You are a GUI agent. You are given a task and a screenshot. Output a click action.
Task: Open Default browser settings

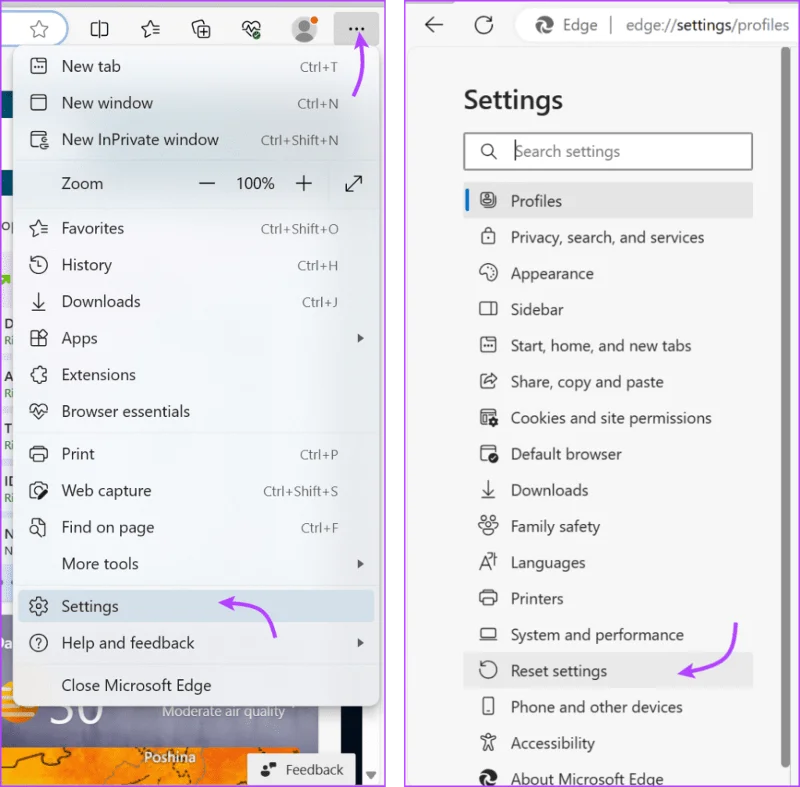[x=608, y=454]
